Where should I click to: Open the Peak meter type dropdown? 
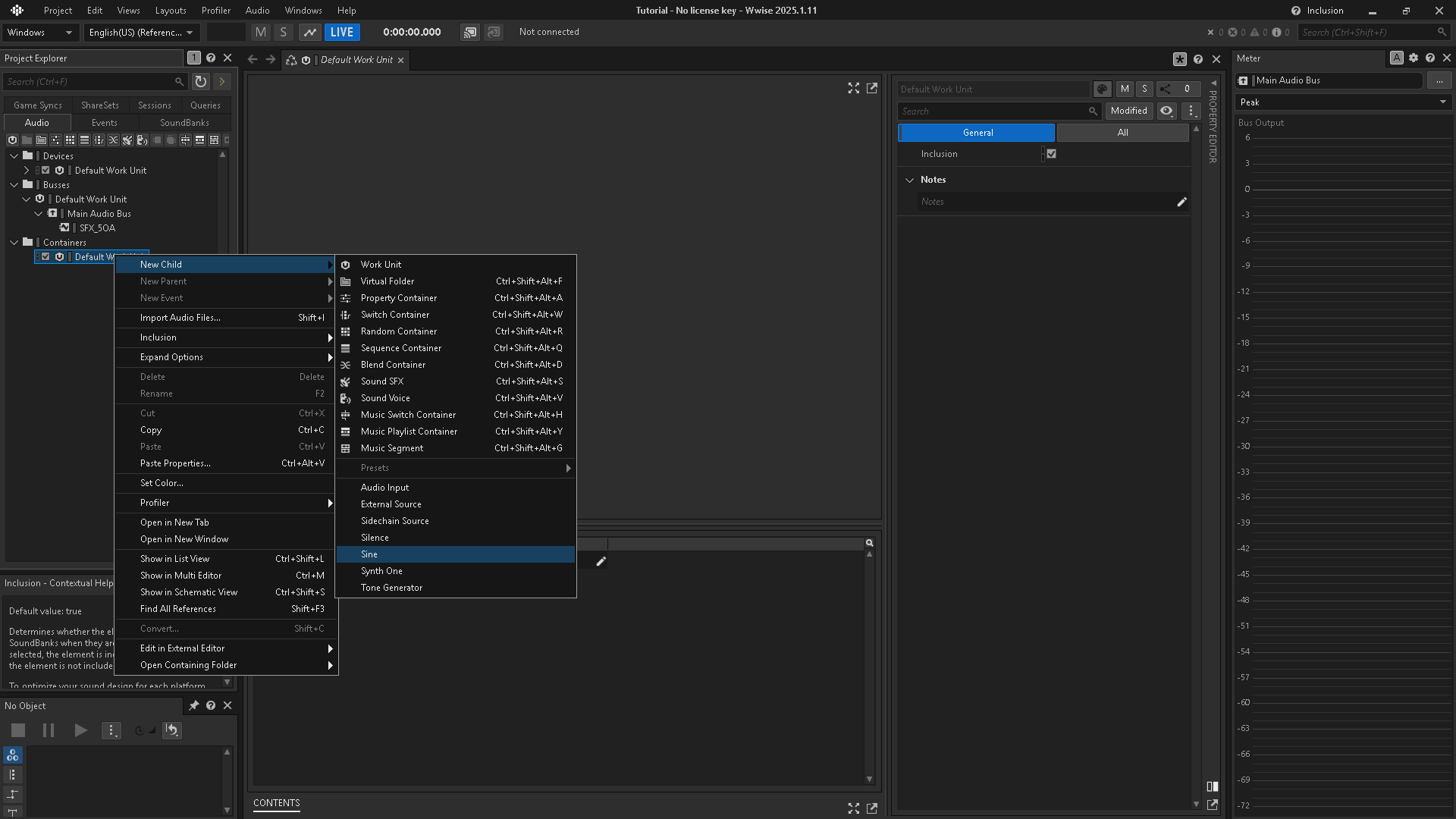click(x=1343, y=102)
